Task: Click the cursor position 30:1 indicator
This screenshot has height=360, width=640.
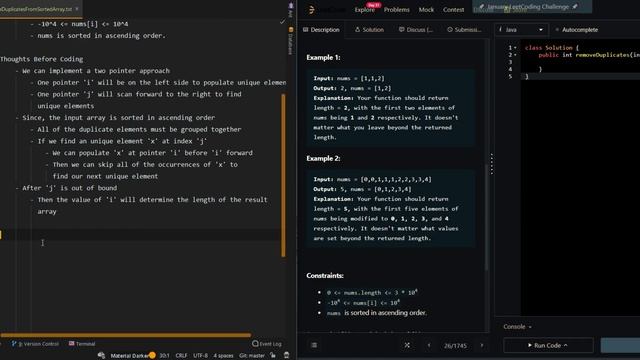Action: point(164,356)
